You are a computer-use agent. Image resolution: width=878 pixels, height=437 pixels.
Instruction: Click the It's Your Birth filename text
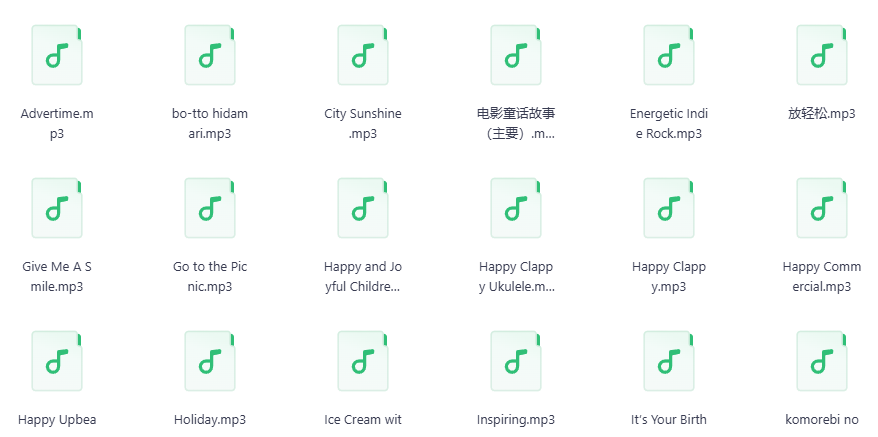pos(669,420)
